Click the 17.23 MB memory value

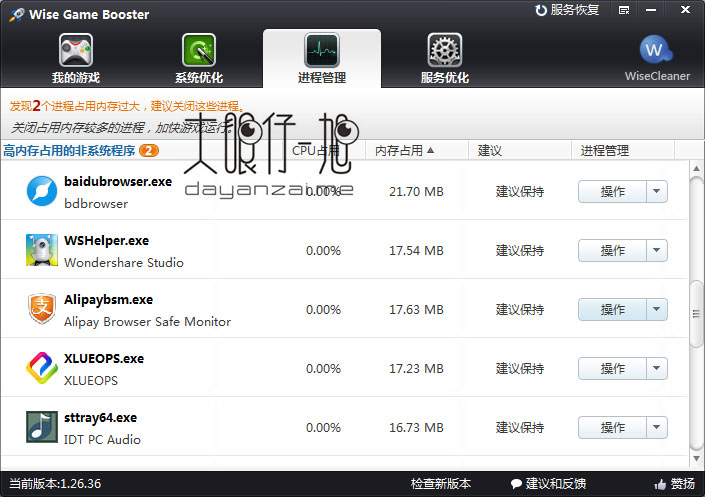tap(416, 368)
